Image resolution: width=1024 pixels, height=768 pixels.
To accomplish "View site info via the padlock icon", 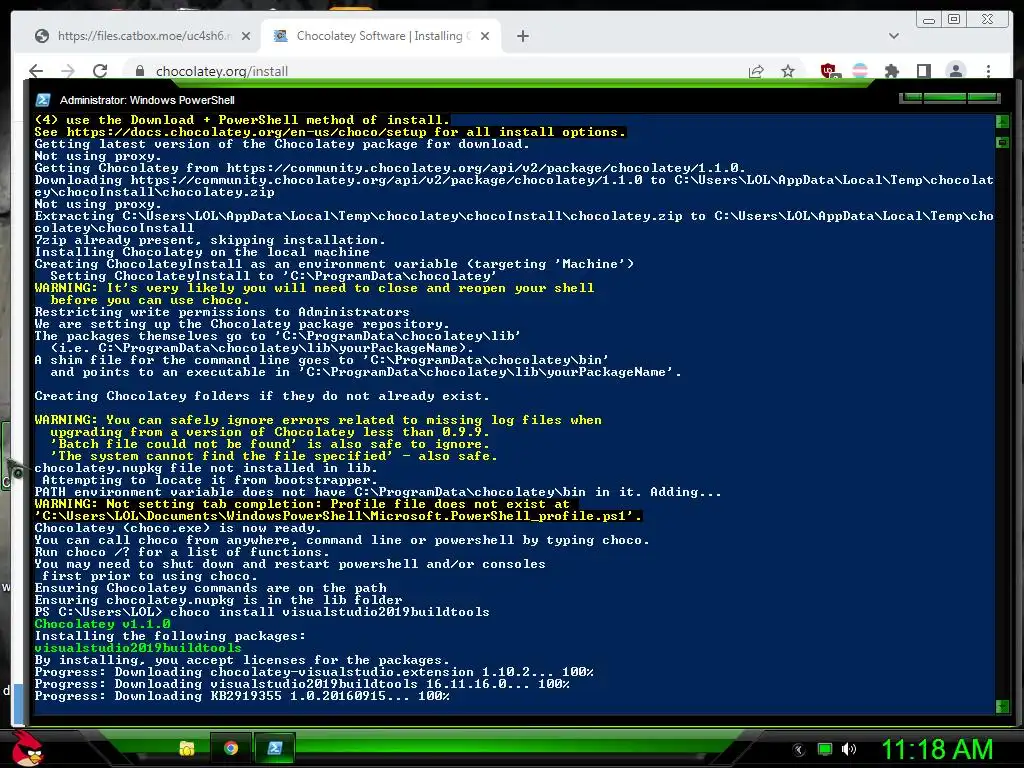I will 139,71.
